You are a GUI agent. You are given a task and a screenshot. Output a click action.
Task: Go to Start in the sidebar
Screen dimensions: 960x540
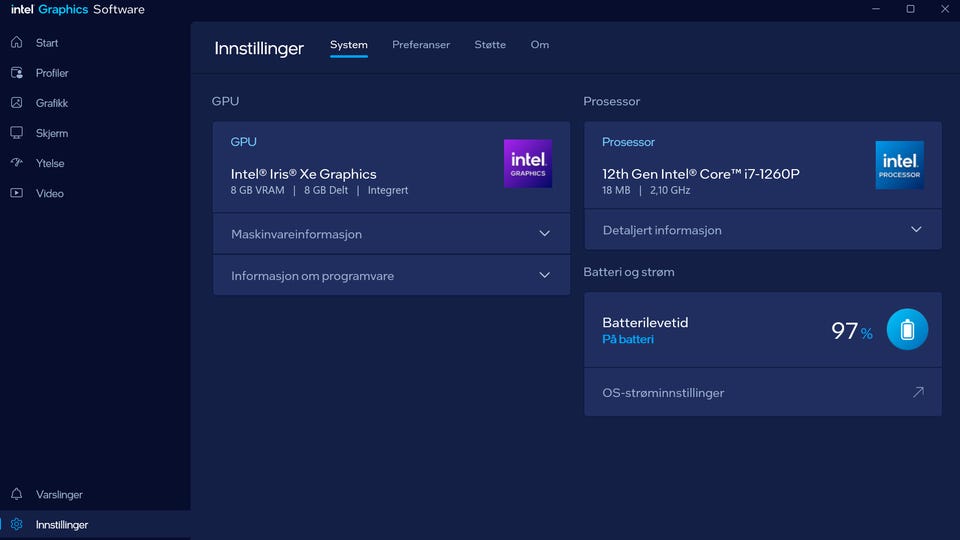tap(47, 43)
